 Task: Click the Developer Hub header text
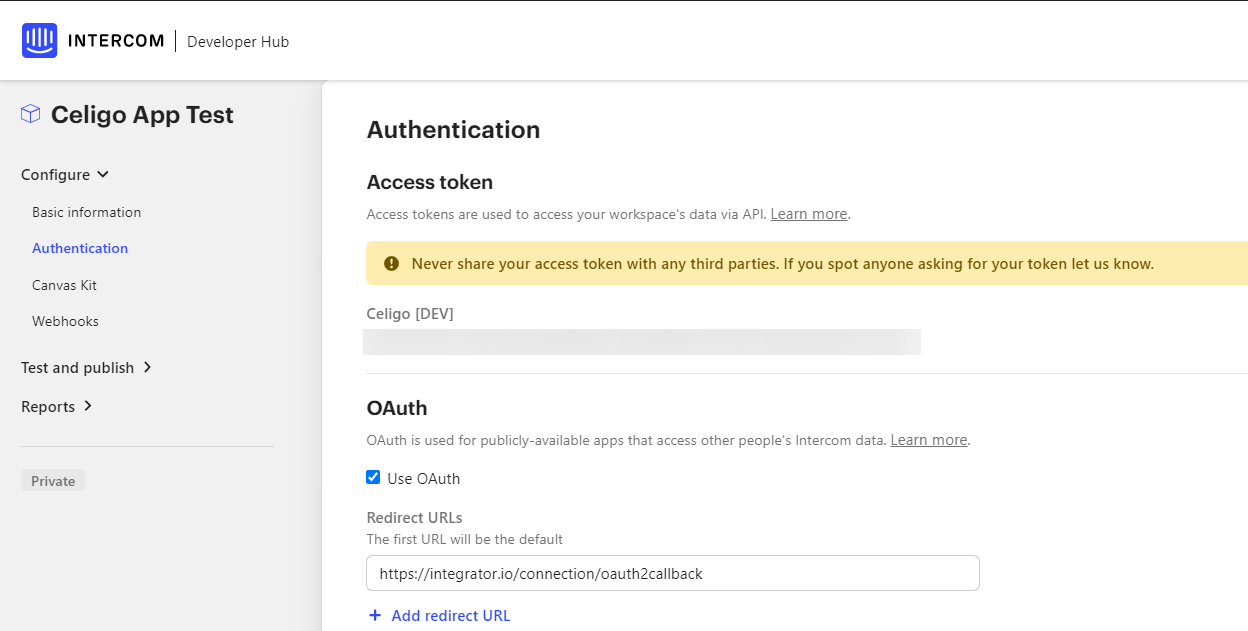[238, 41]
